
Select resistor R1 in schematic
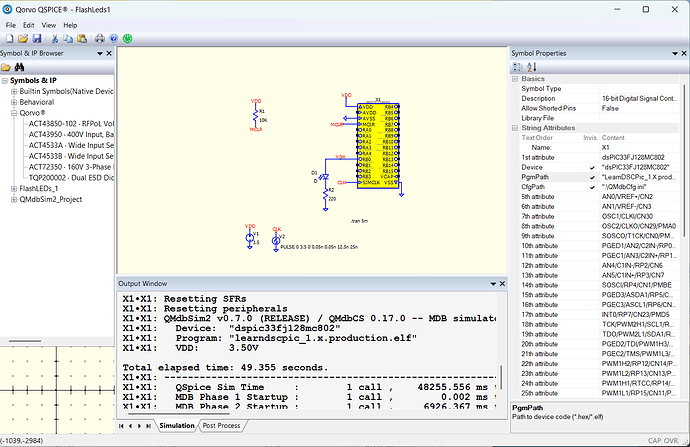[255, 117]
